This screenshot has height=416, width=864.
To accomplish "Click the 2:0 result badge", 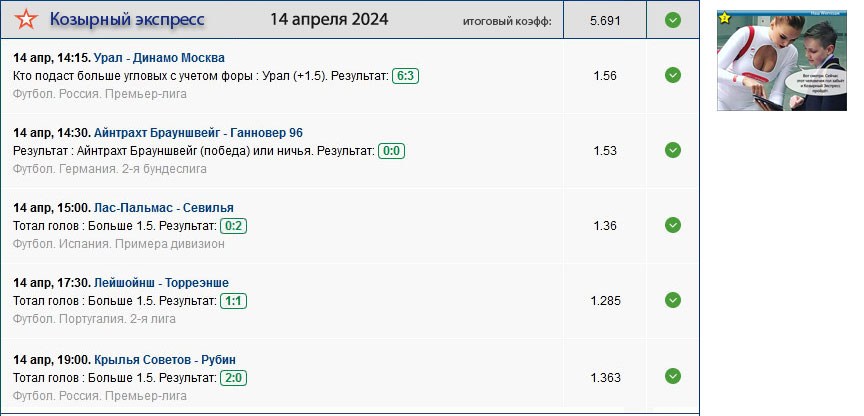I will [234, 378].
